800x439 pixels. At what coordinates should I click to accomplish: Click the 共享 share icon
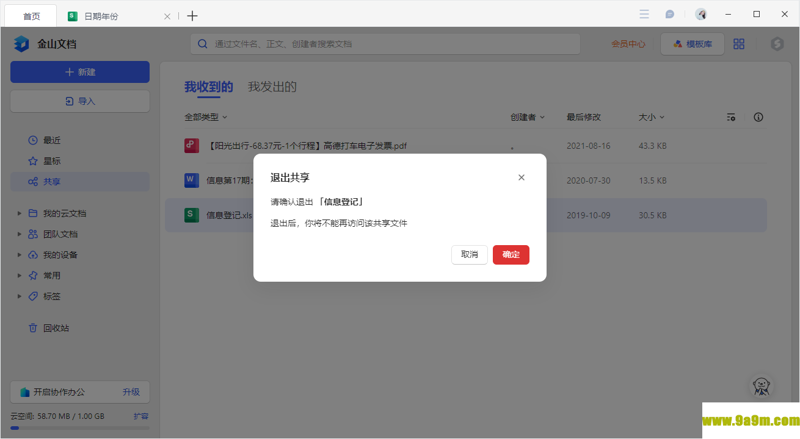33,182
